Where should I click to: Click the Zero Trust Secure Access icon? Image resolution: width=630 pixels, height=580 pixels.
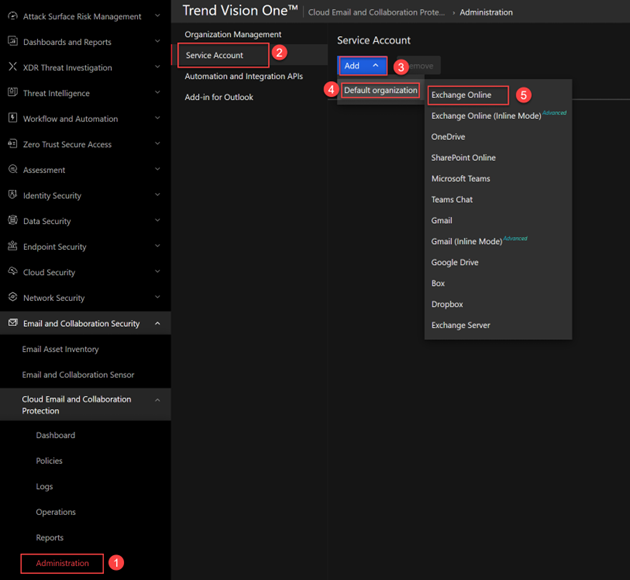(13, 143)
